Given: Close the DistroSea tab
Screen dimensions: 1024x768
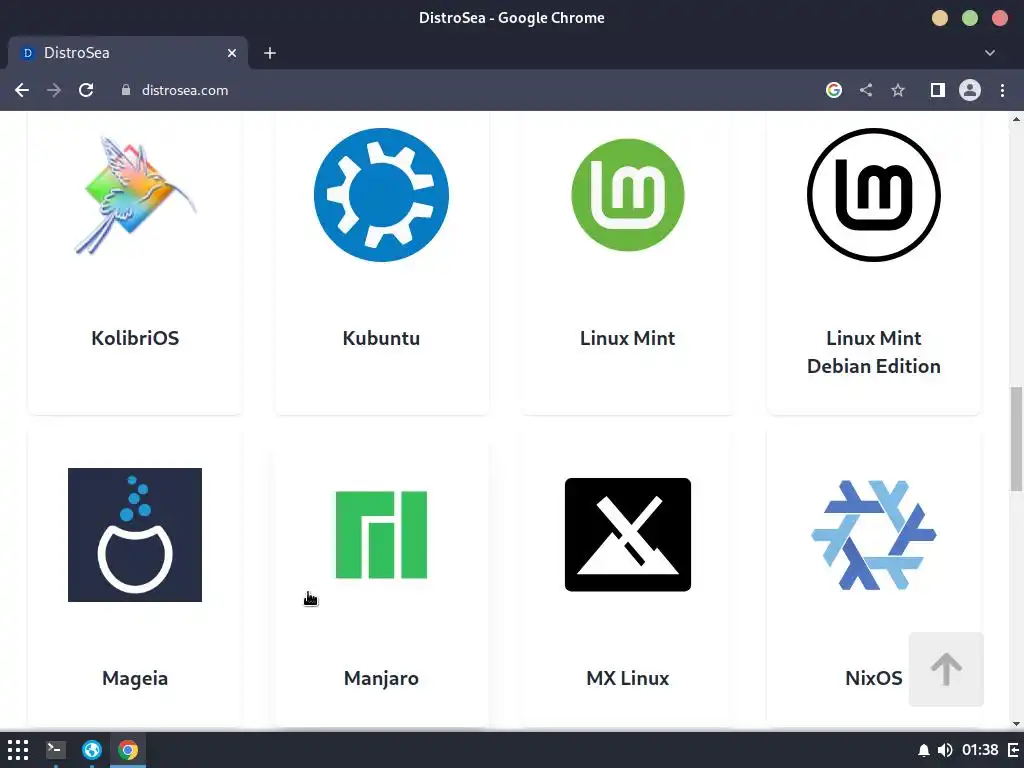Looking at the screenshot, I should (232, 53).
